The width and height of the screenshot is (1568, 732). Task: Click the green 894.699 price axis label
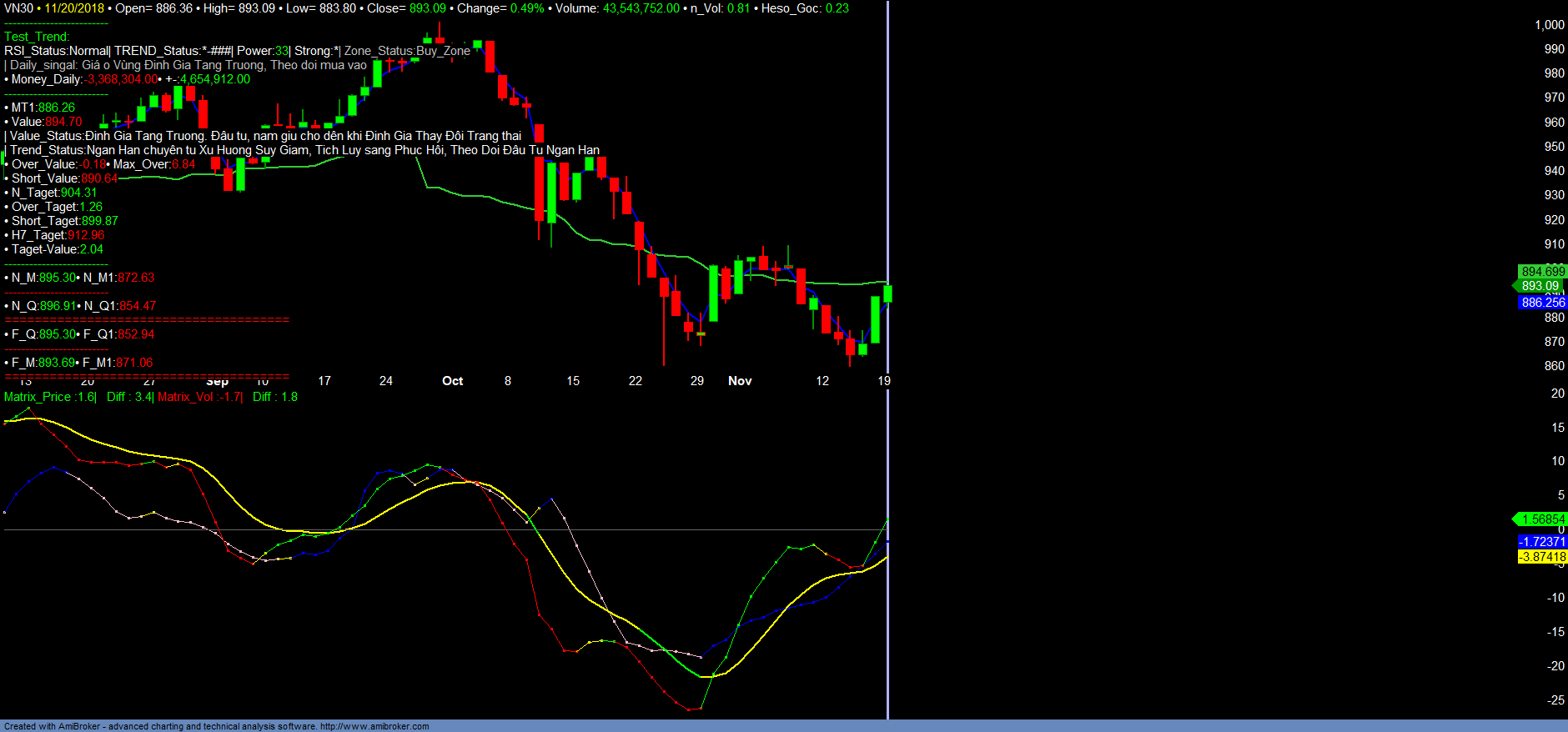coord(1542,272)
